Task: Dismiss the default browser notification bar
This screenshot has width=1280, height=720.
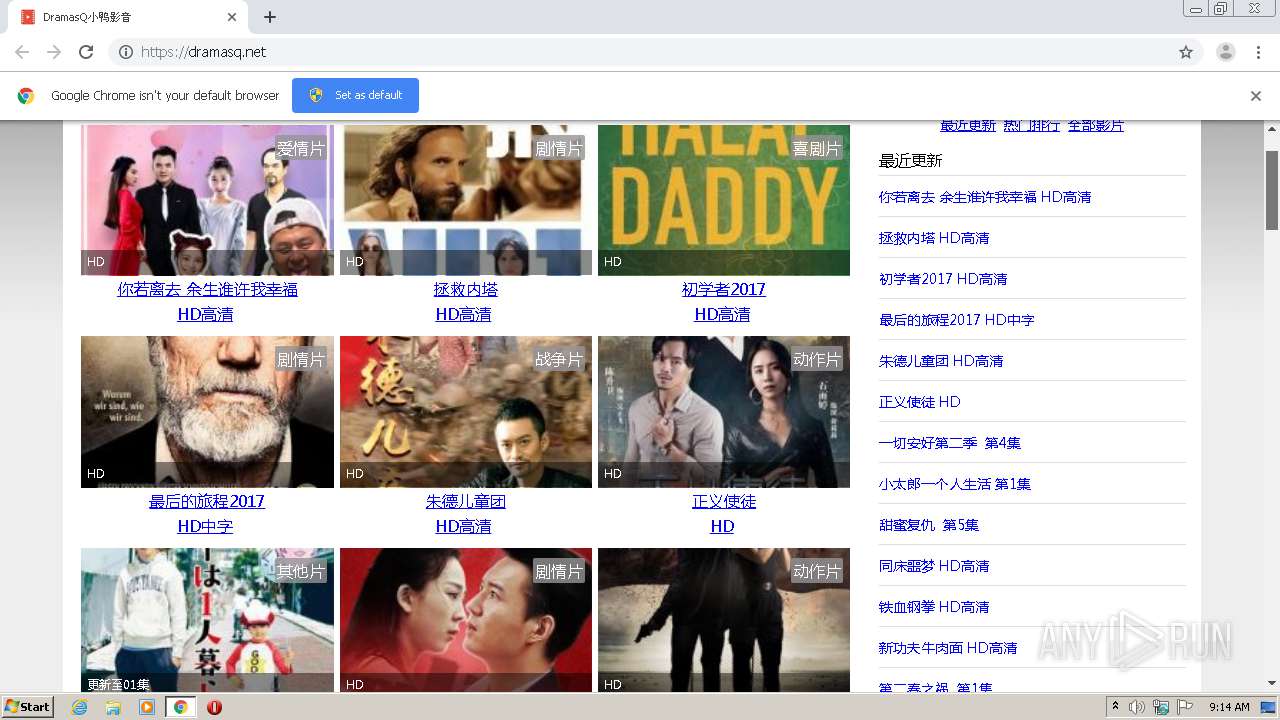Action: (x=1256, y=96)
